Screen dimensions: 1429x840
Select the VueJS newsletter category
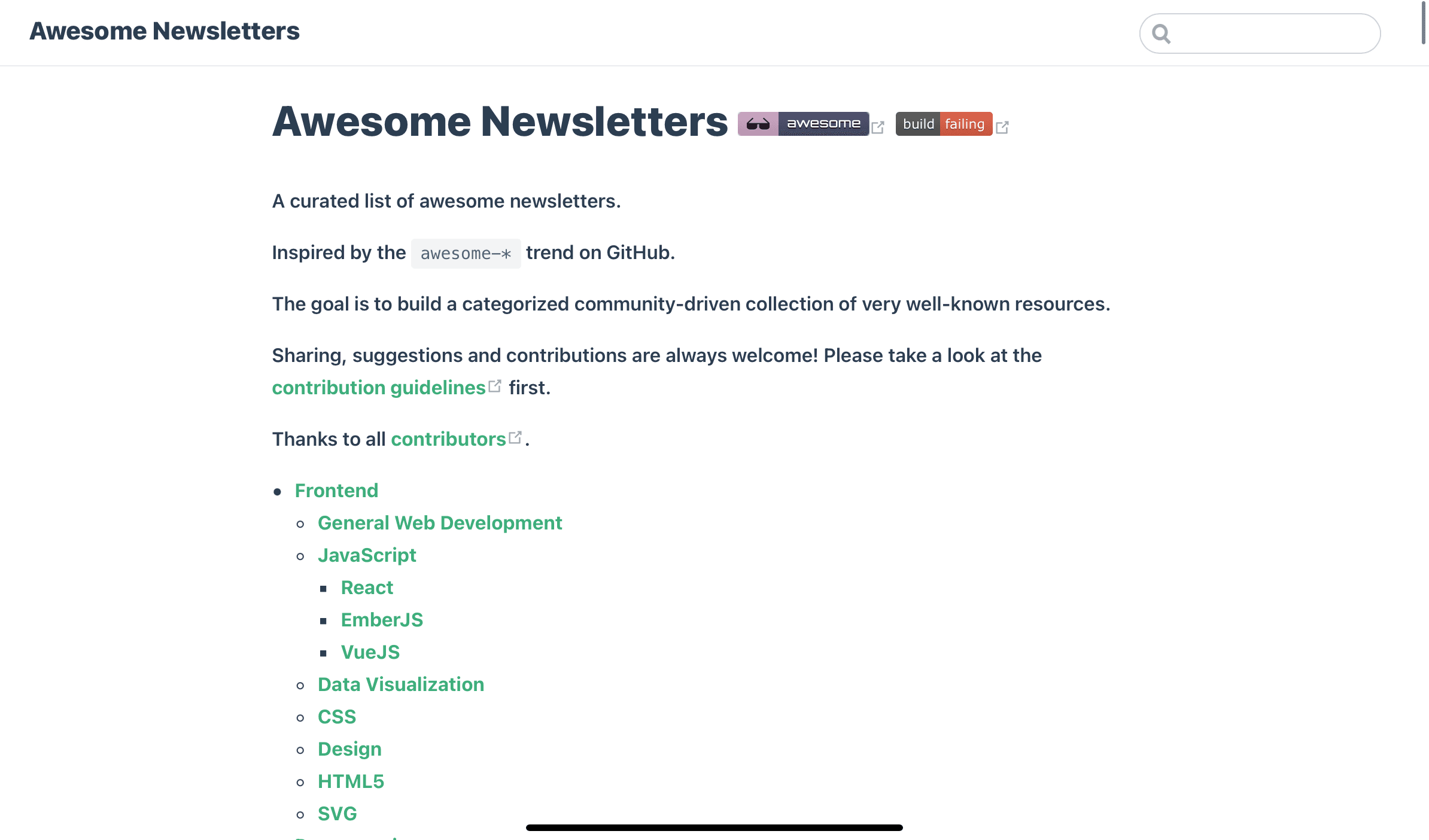pos(370,652)
